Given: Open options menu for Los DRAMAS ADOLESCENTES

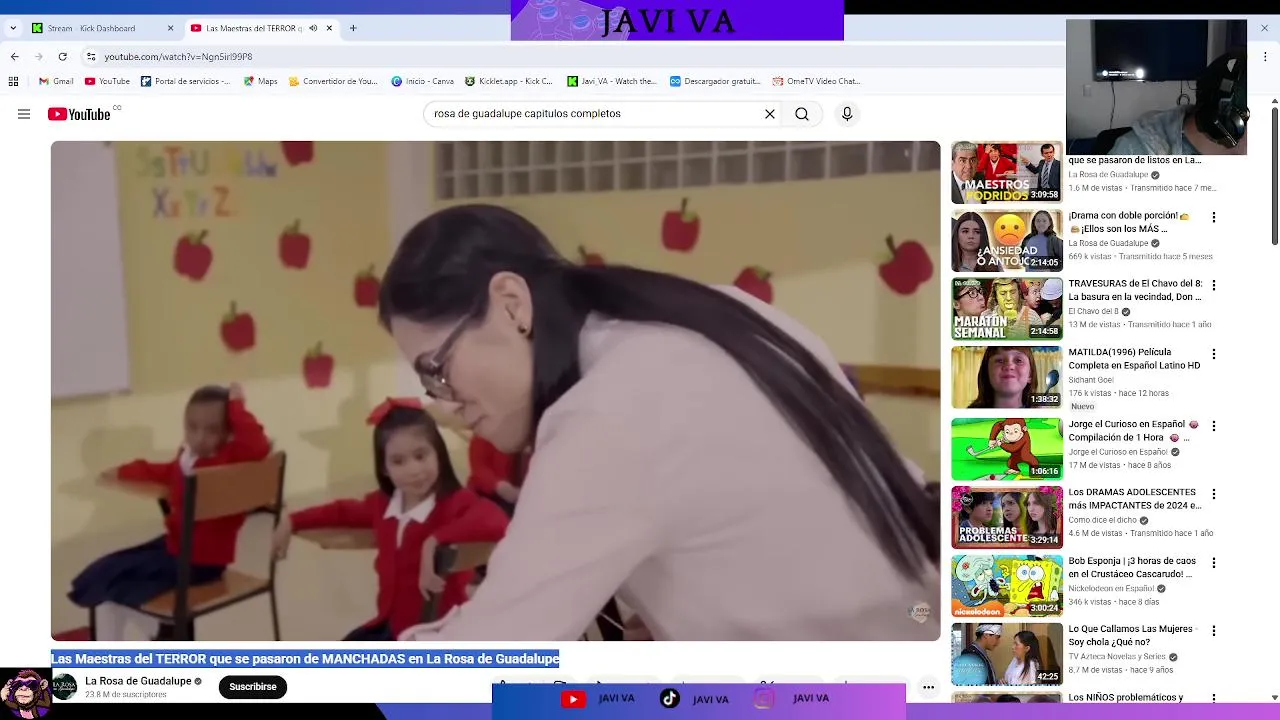Looking at the screenshot, I should tap(1214, 494).
